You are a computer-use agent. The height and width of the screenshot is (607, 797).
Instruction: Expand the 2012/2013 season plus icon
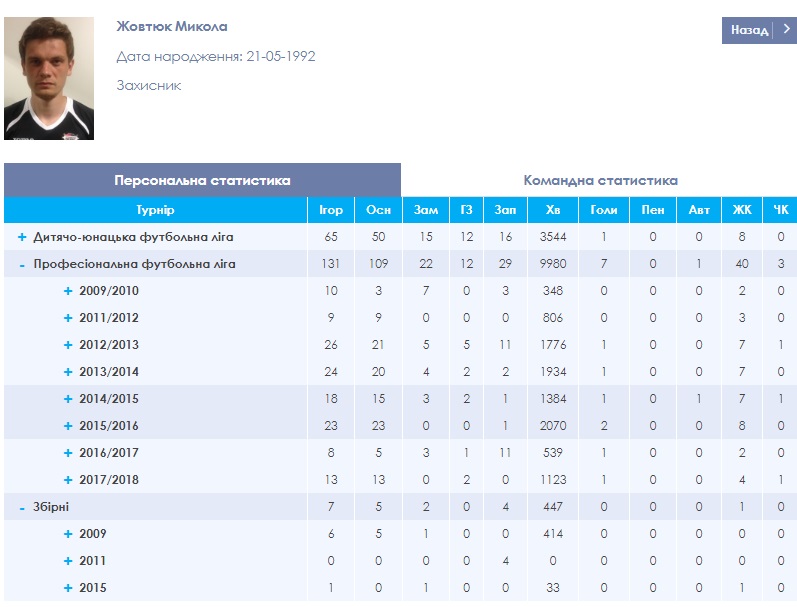(68, 345)
